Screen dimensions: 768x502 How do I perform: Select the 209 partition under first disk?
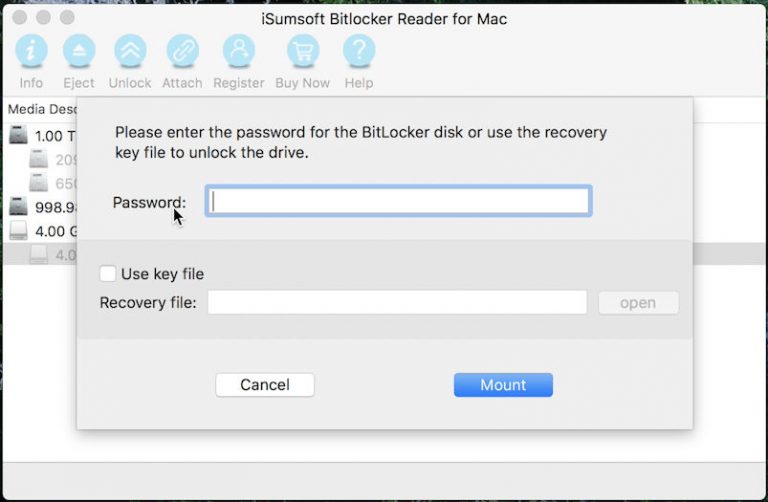38,159
